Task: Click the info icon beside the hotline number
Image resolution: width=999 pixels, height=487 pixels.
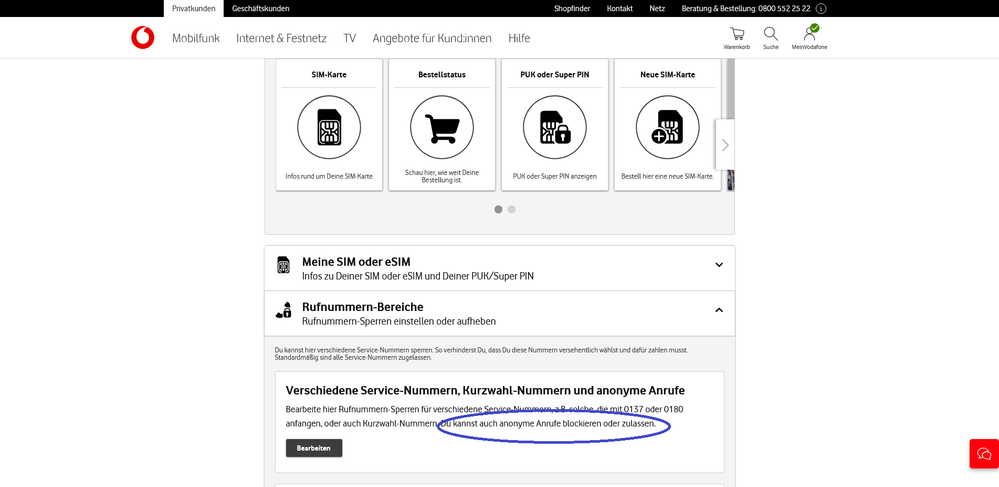Action: (x=821, y=9)
